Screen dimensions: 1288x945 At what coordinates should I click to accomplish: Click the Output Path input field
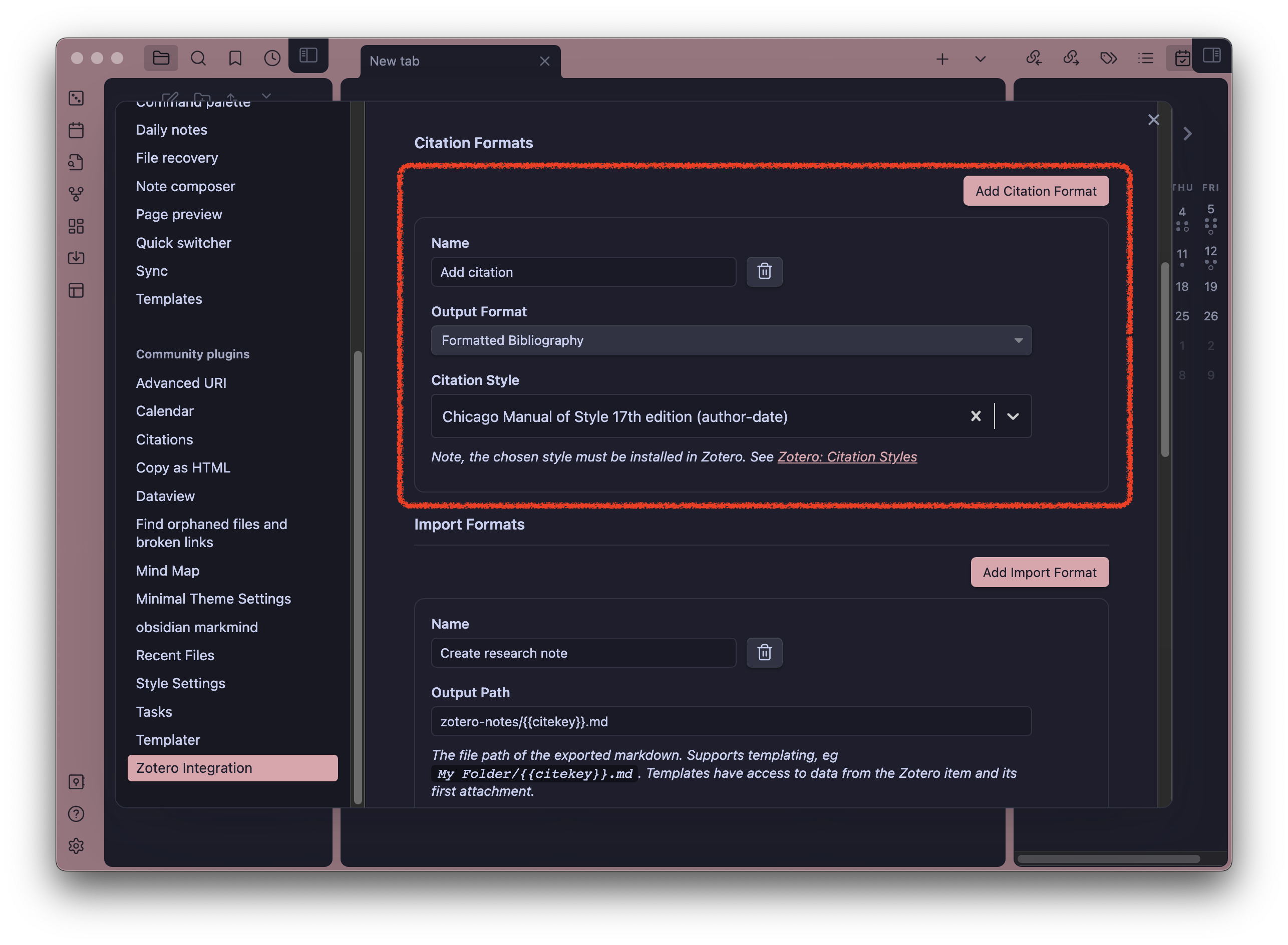pos(731,721)
